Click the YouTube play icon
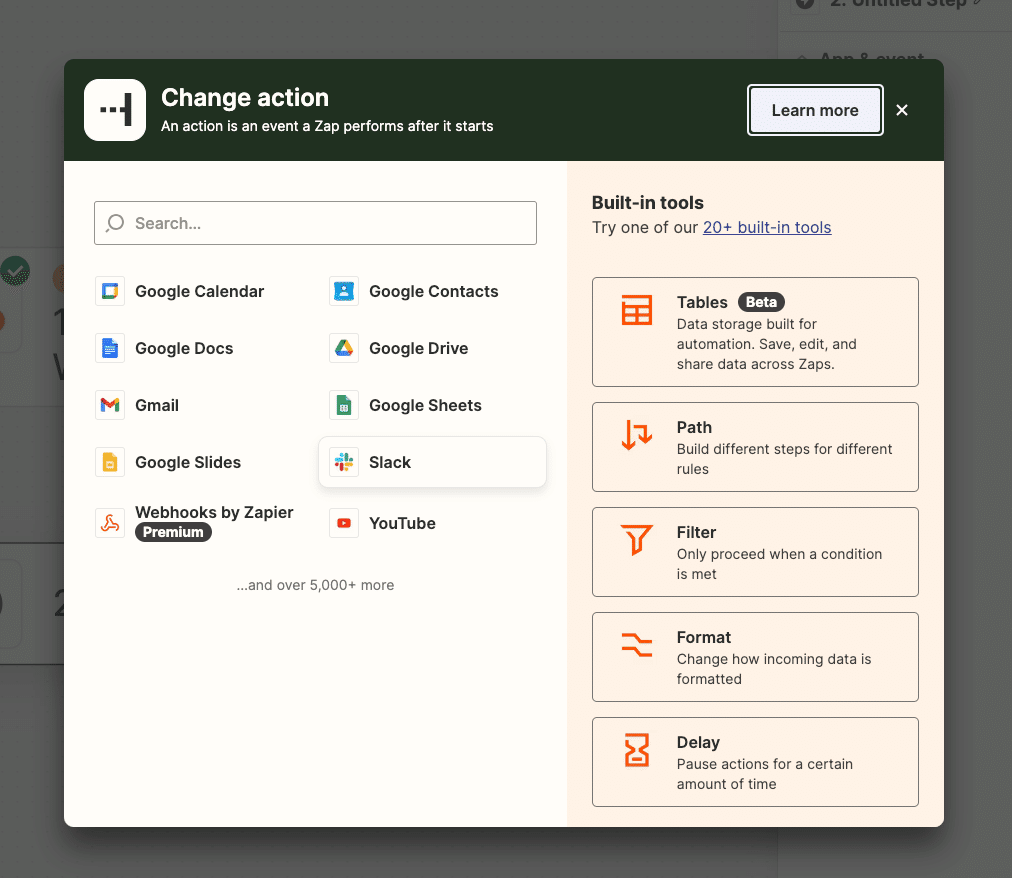Image resolution: width=1012 pixels, height=878 pixels. click(x=344, y=523)
